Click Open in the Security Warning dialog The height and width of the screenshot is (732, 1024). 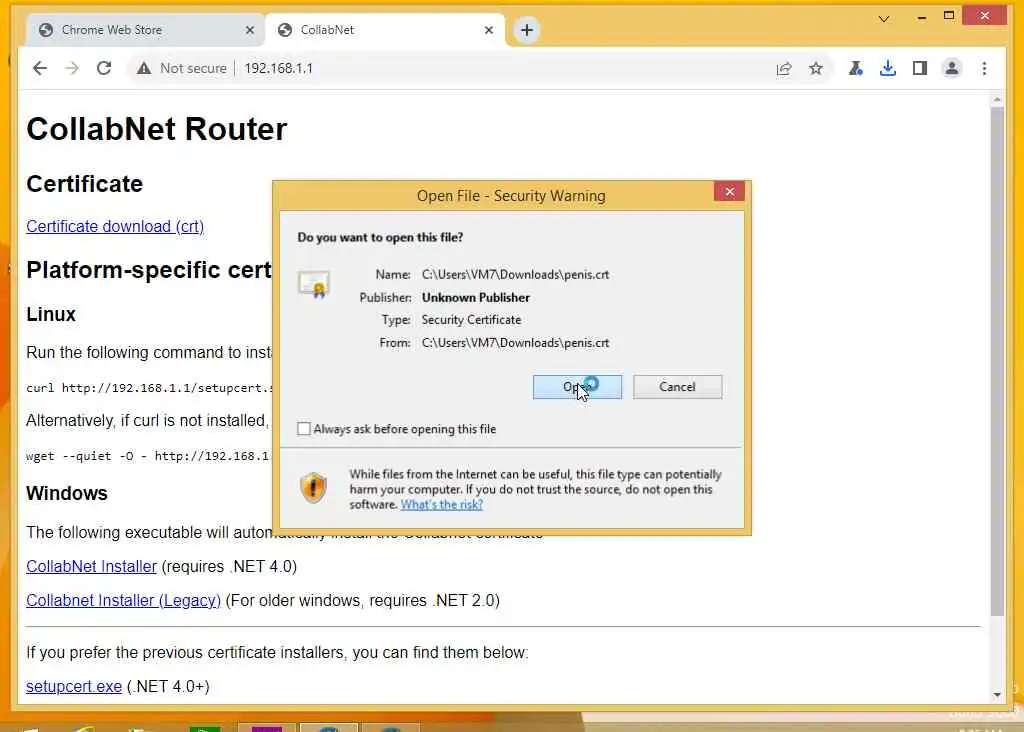[577, 387]
